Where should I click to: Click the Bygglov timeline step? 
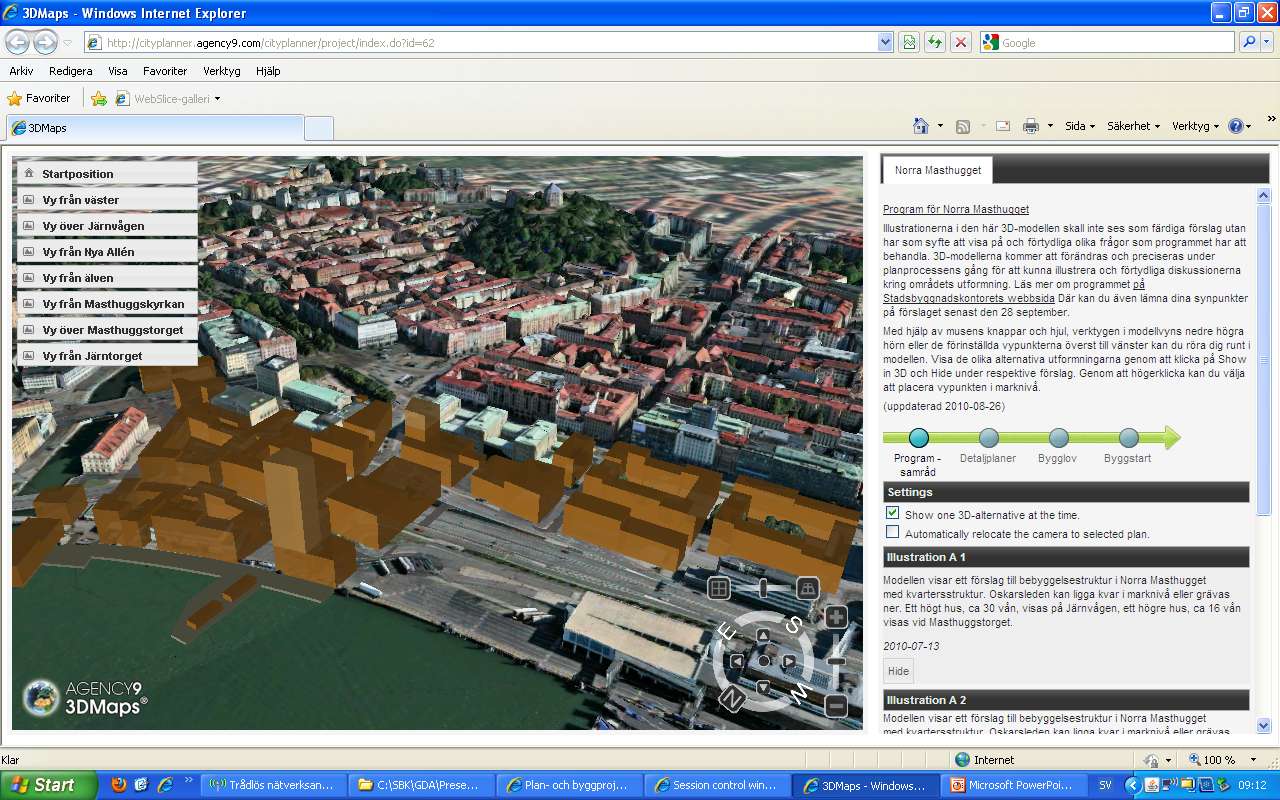[1058, 437]
